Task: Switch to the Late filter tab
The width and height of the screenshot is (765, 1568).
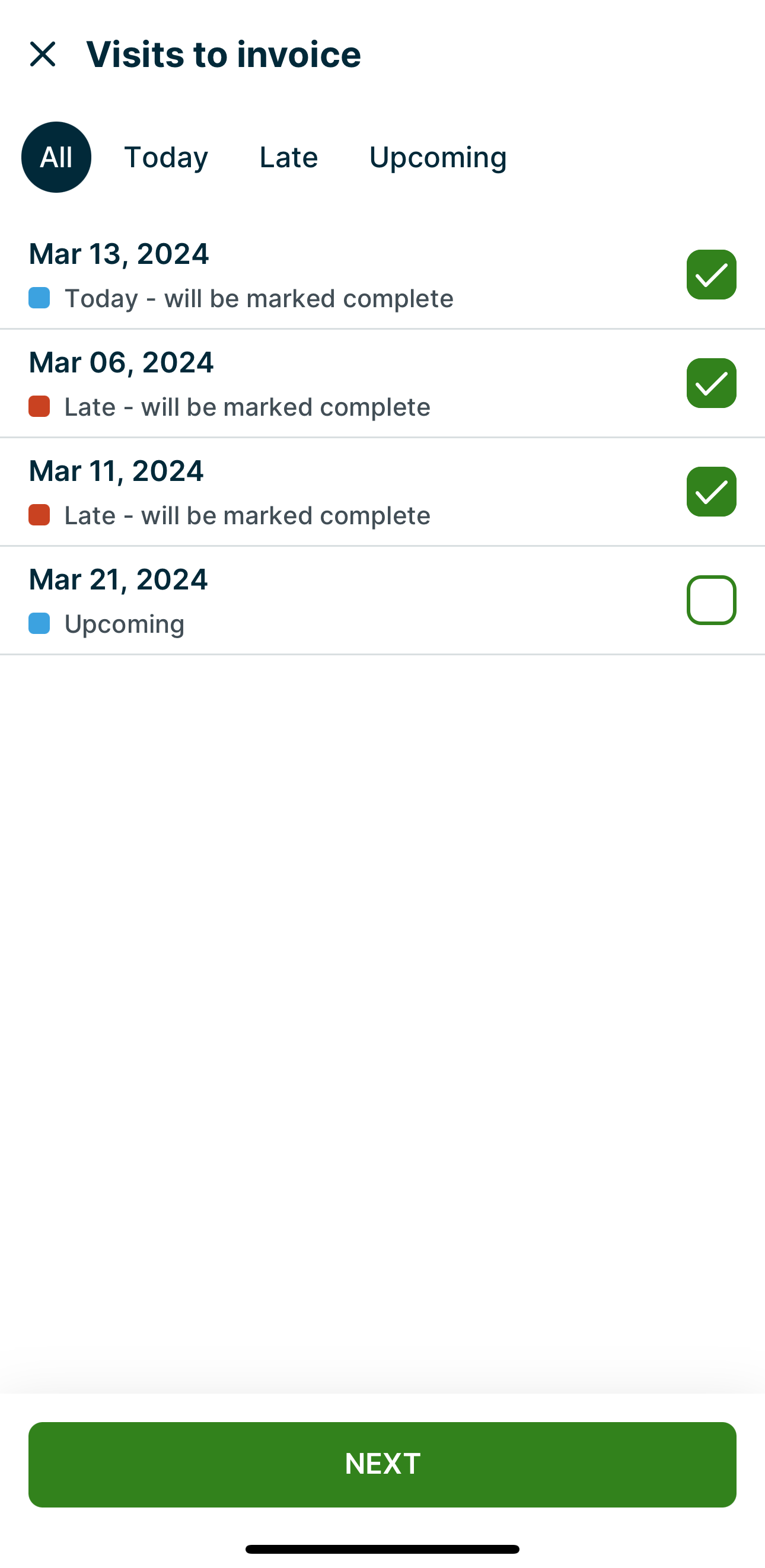Action: pyautogui.click(x=288, y=157)
